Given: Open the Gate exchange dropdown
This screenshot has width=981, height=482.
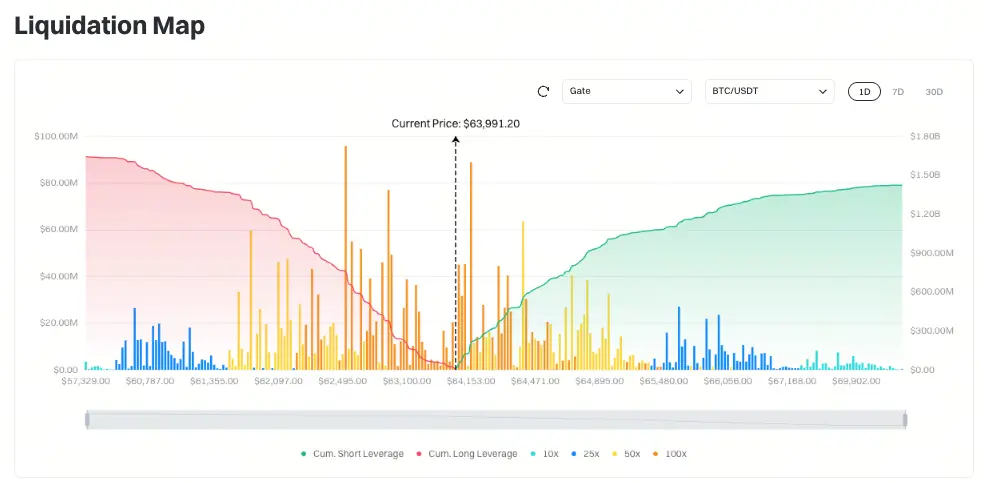Looking at the screenshot, I should coord(627,91).
